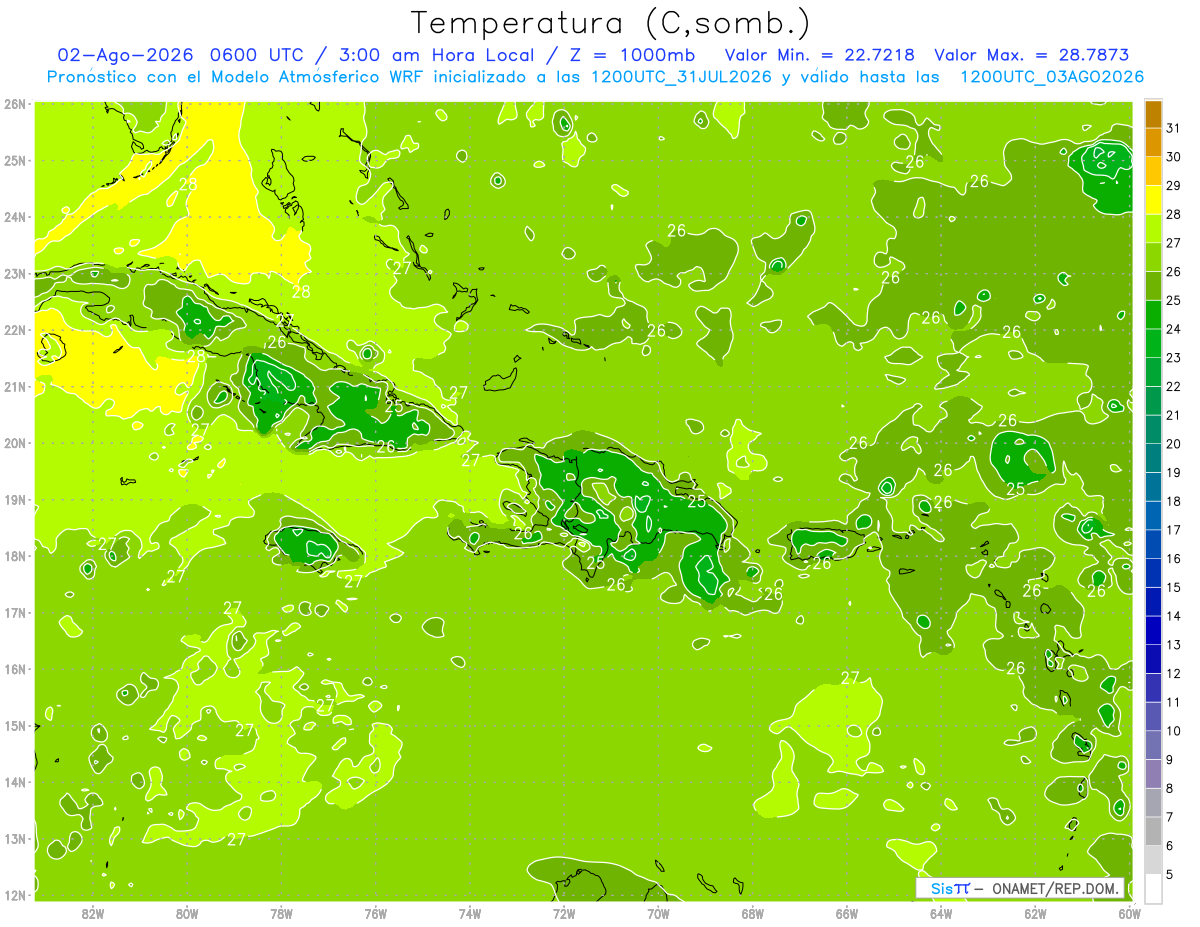Select the "Valor Max. = 28.7873" value
Image resolution: width=1200 pixels, height=927 pixels.
click(1032, 55)
